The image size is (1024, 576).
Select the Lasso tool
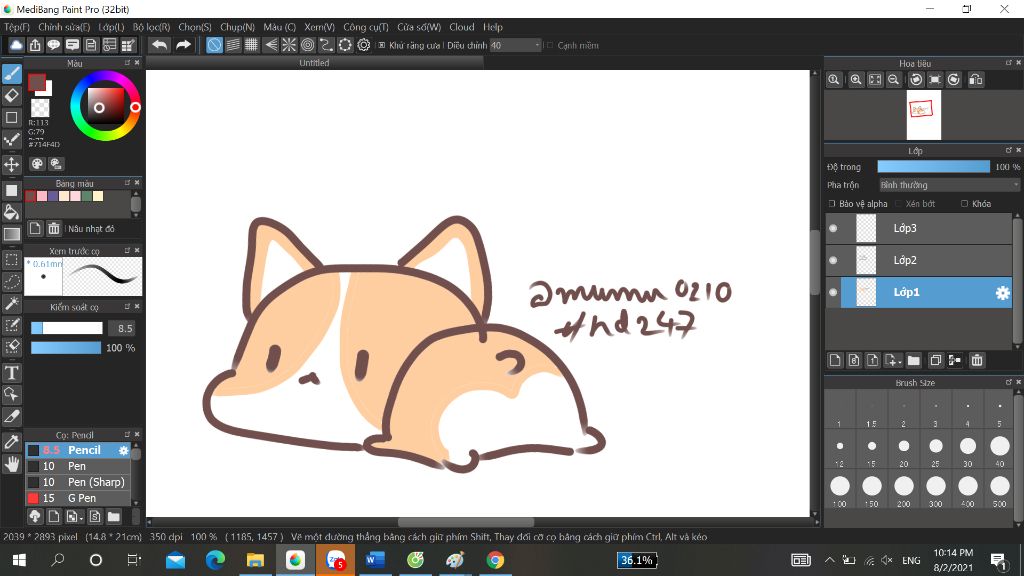coord(12,281)
